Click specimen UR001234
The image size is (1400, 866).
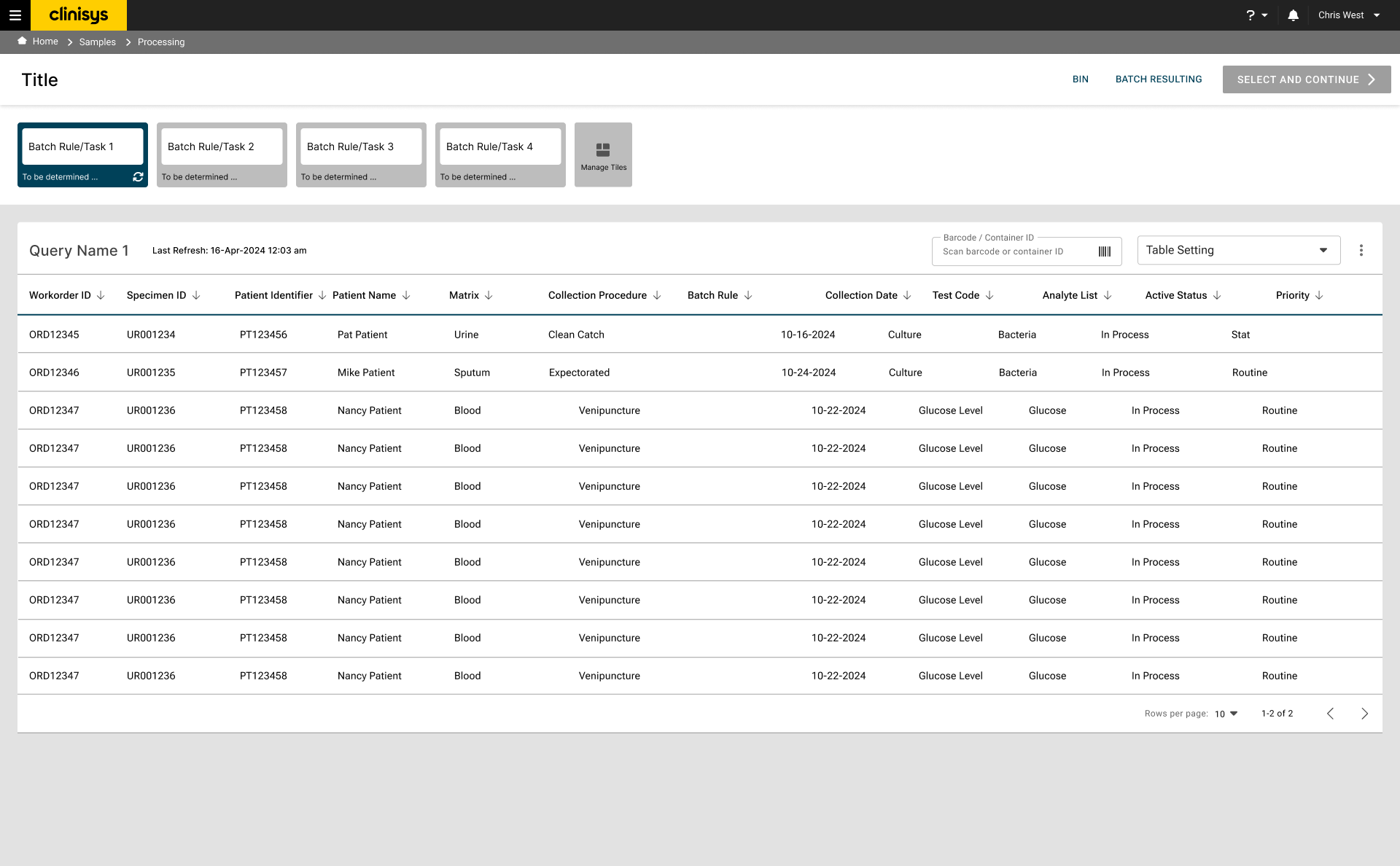coord(151,335)
